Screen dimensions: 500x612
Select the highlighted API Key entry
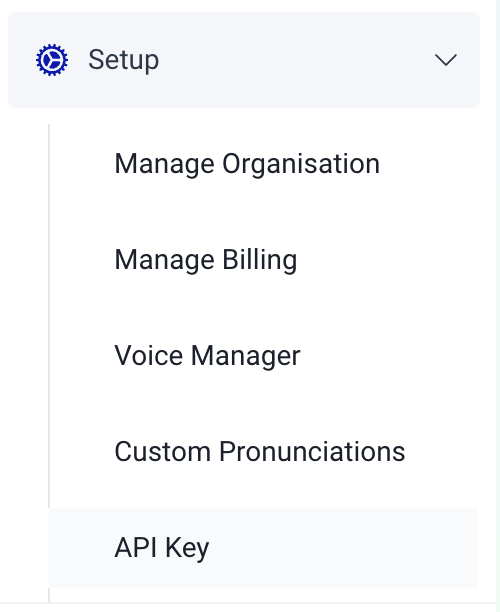263,548
